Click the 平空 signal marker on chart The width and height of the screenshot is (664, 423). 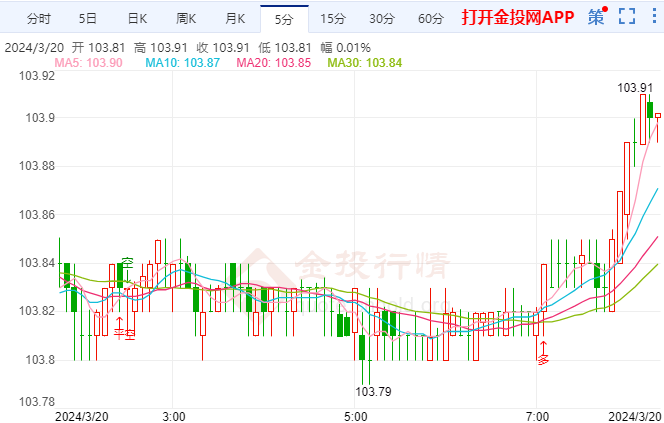click(124, 334)
